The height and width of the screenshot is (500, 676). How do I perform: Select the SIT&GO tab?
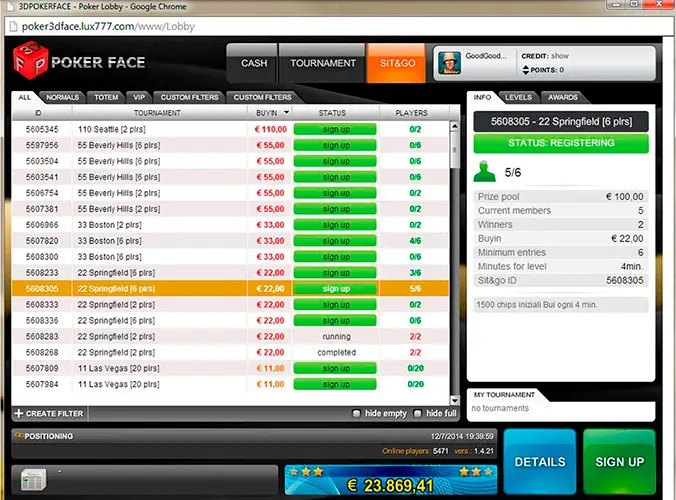tap(397, 63)
